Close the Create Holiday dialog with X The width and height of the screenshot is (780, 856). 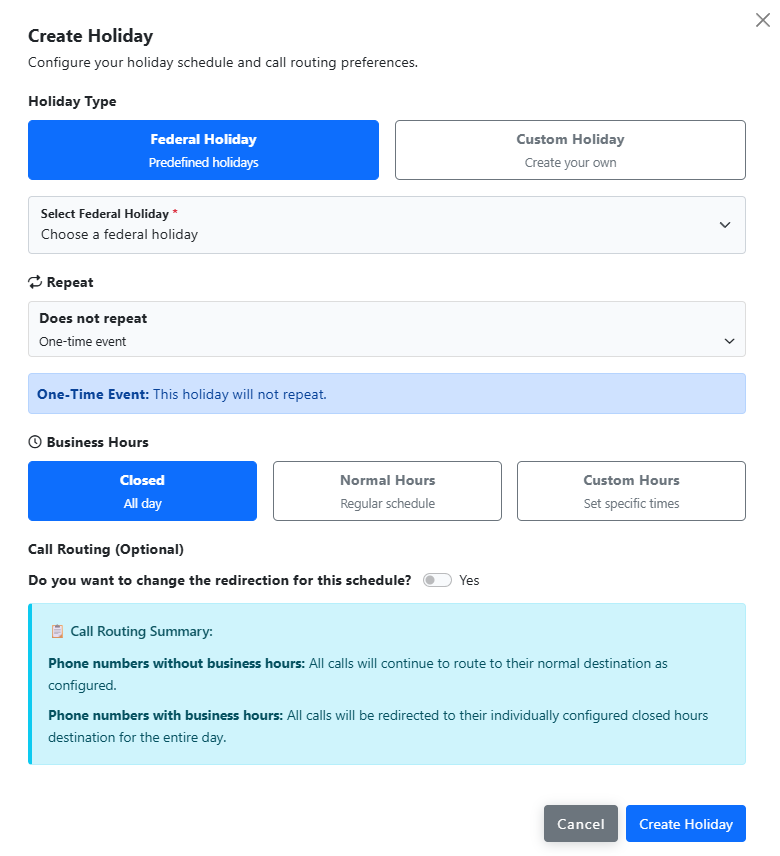tap(762, 20)
